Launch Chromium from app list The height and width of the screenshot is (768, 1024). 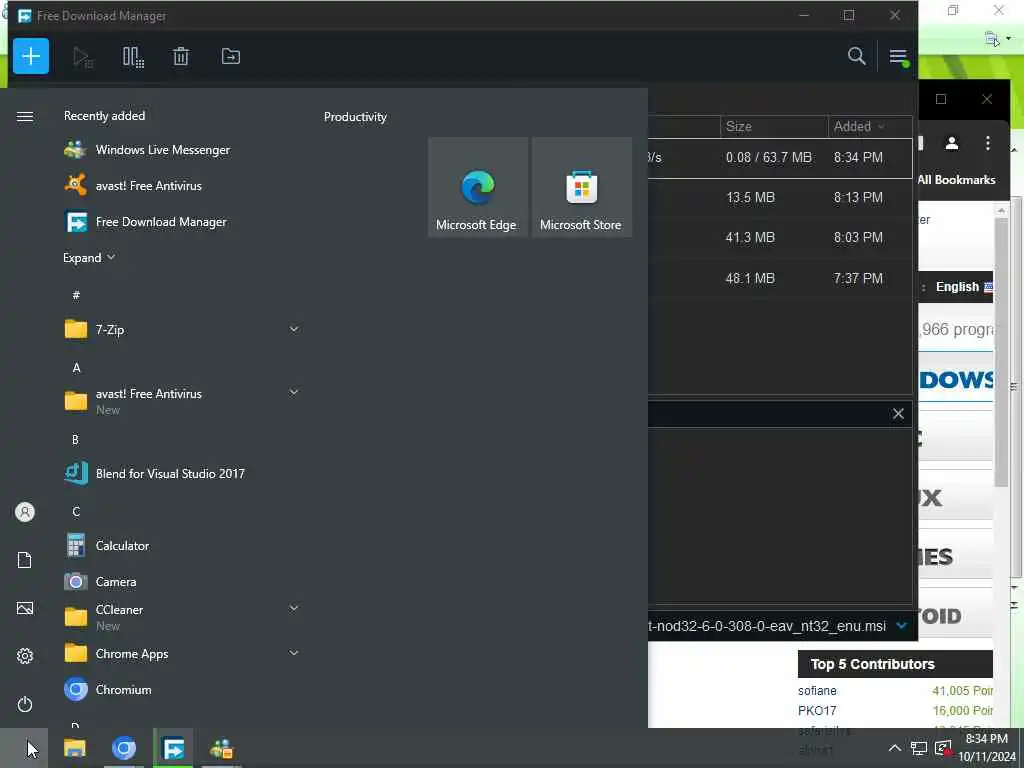click(182, 690)
